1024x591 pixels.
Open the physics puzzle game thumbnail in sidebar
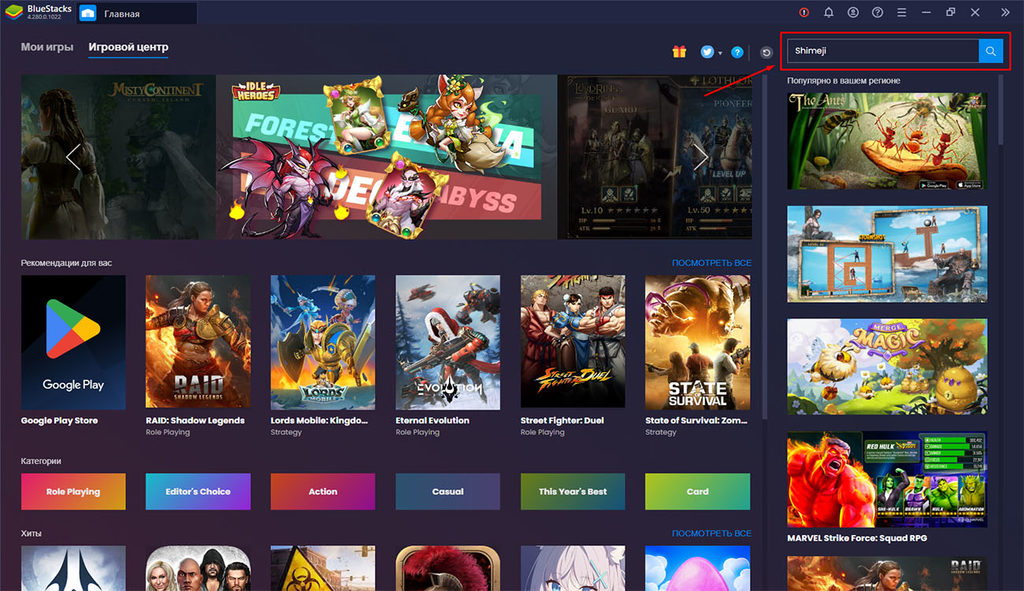(x=887, y=254)
